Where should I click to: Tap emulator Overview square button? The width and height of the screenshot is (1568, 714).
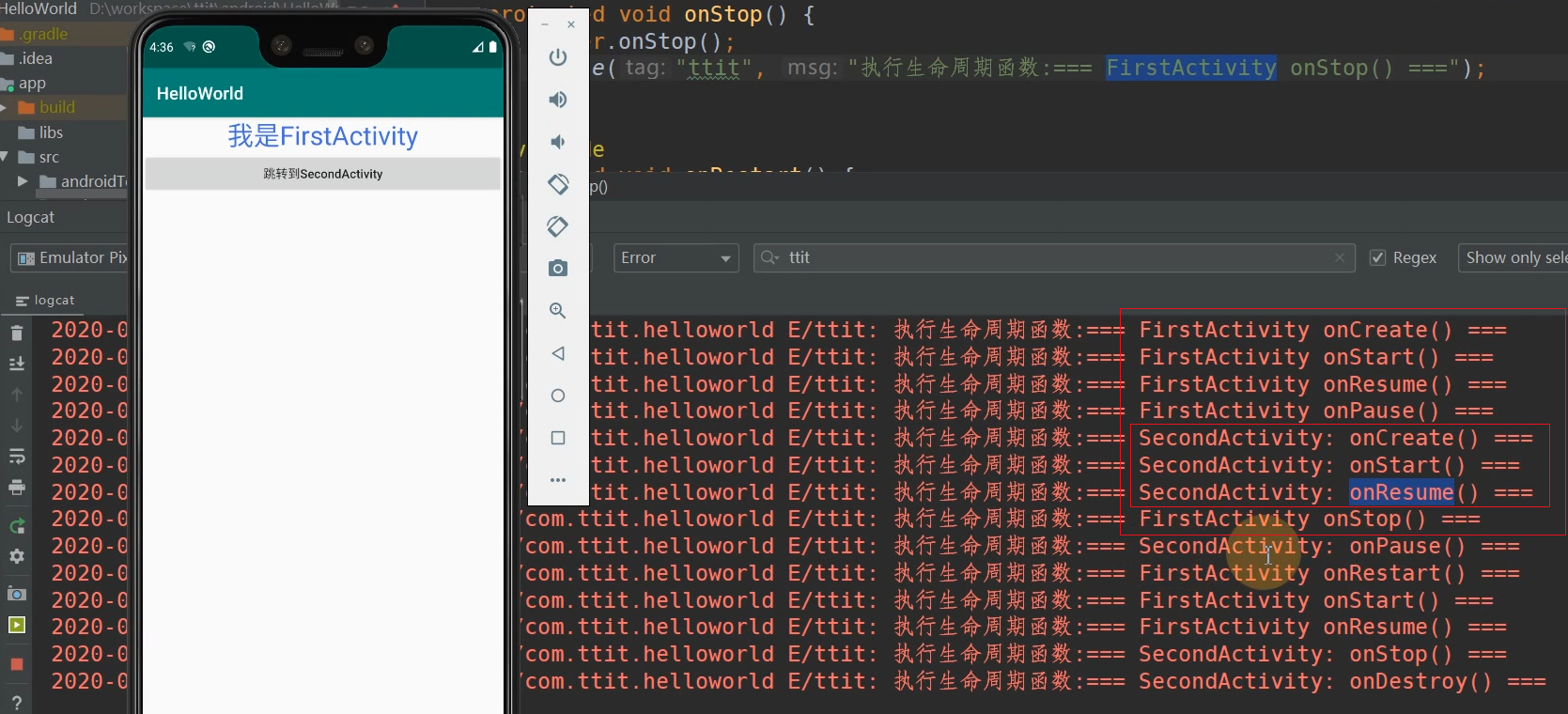558,438
